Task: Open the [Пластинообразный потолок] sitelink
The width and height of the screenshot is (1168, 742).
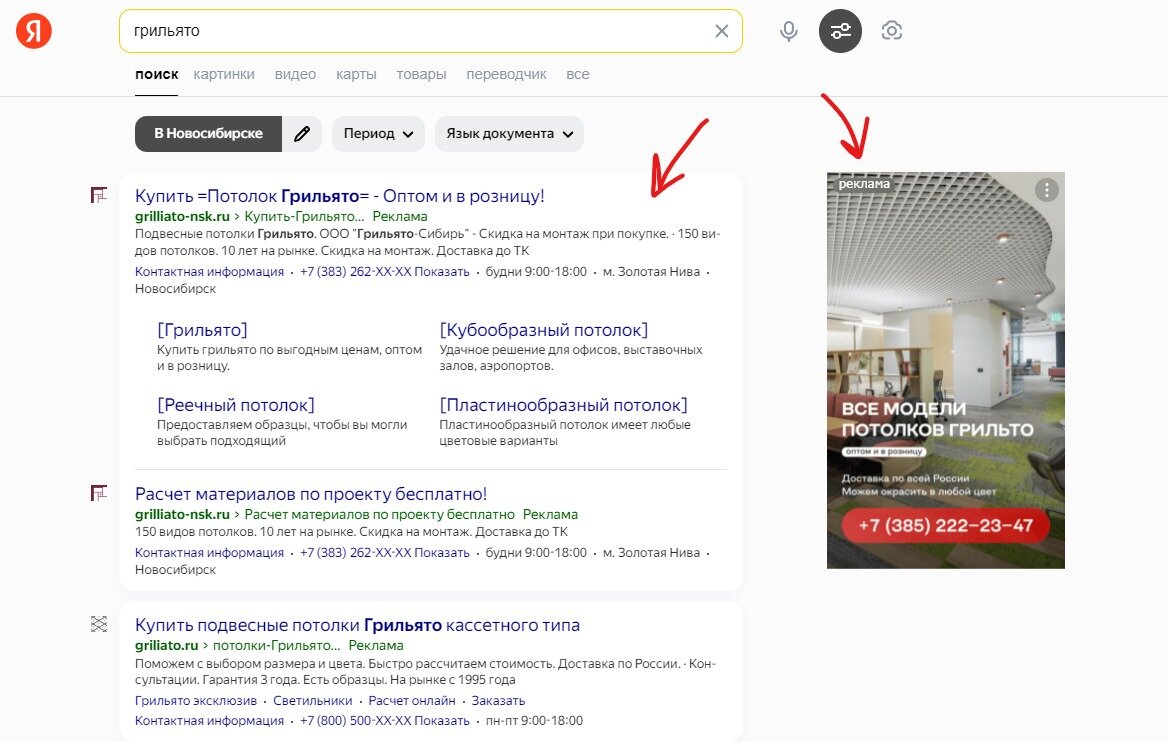Action: click(563, 405)
